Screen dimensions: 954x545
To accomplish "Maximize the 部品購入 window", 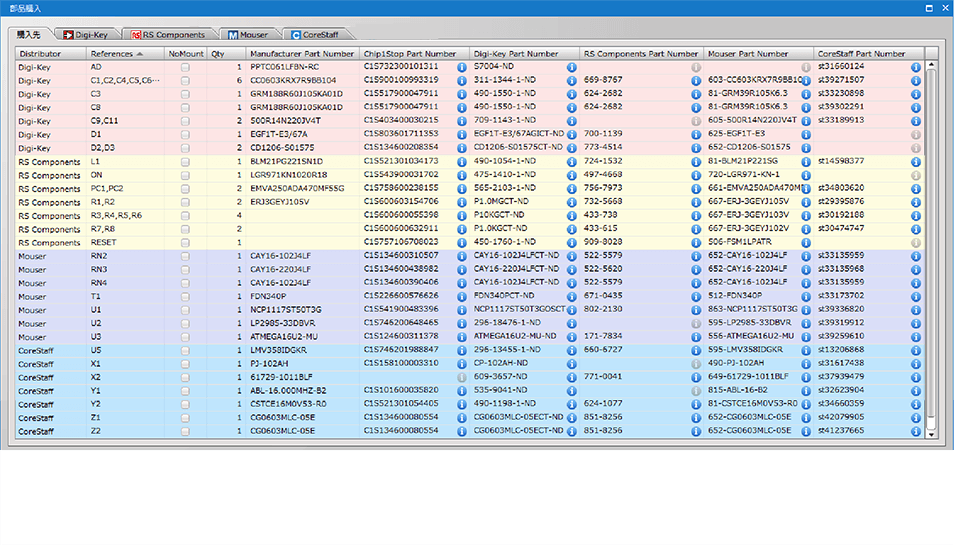I will 929,8.
